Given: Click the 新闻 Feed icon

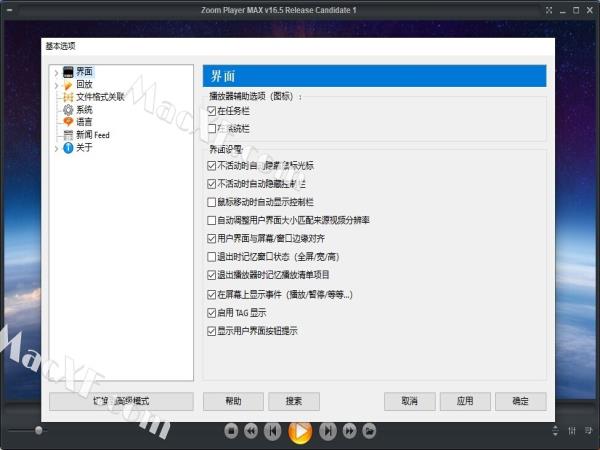Looking at the screenshot, I should coord(68,135).
